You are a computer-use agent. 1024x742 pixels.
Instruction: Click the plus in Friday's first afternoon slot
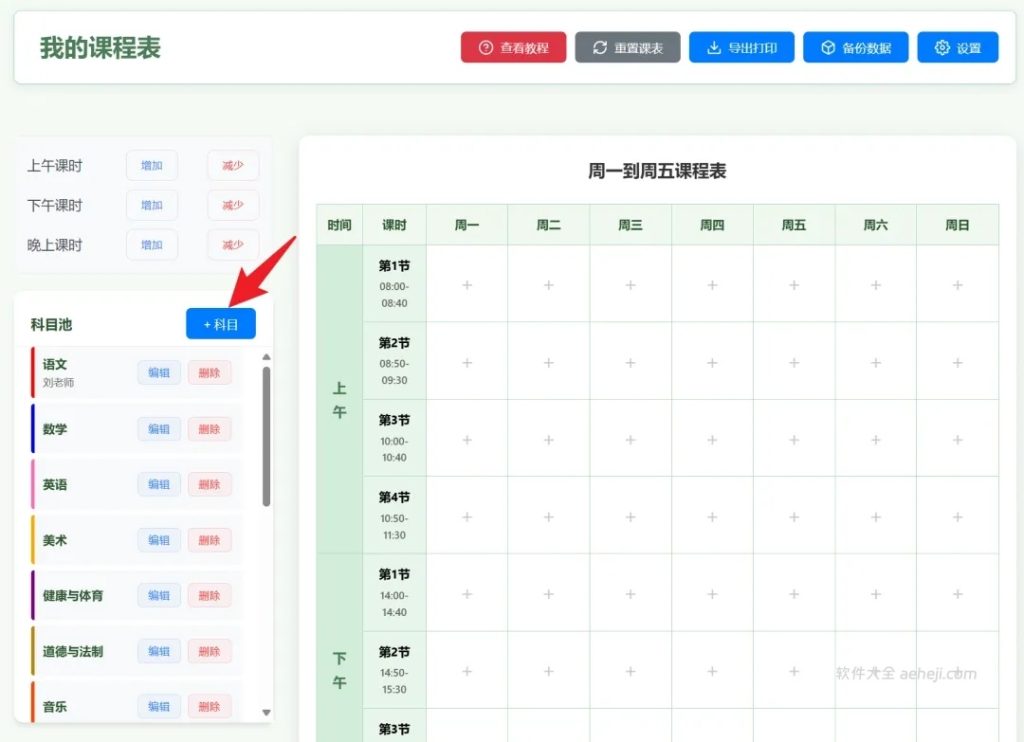click(x=792, y=592)
